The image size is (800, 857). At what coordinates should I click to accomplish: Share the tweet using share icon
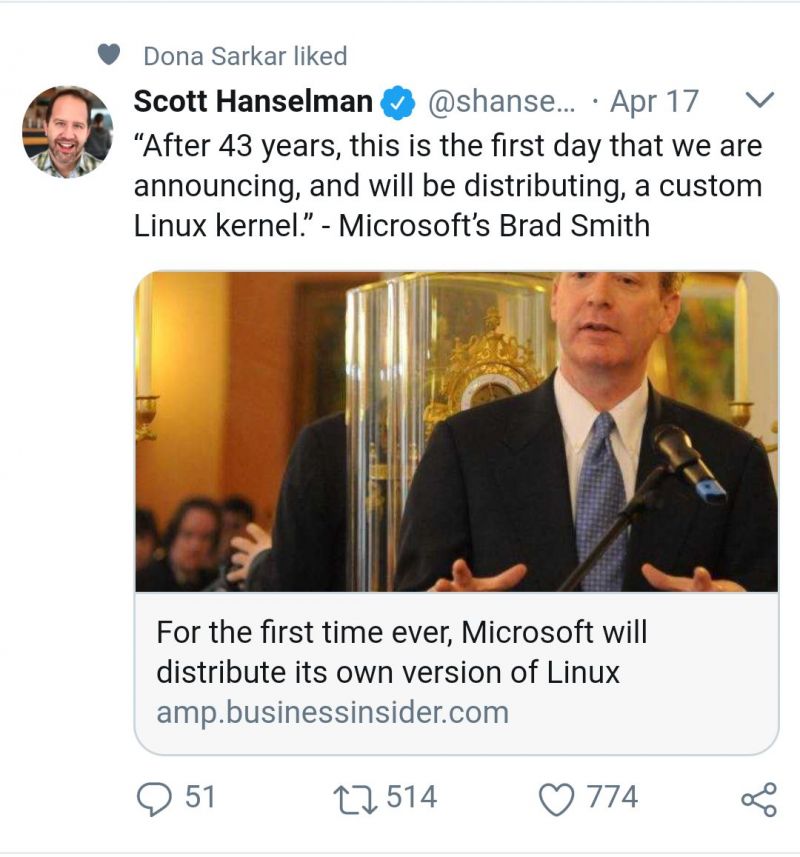757,798
